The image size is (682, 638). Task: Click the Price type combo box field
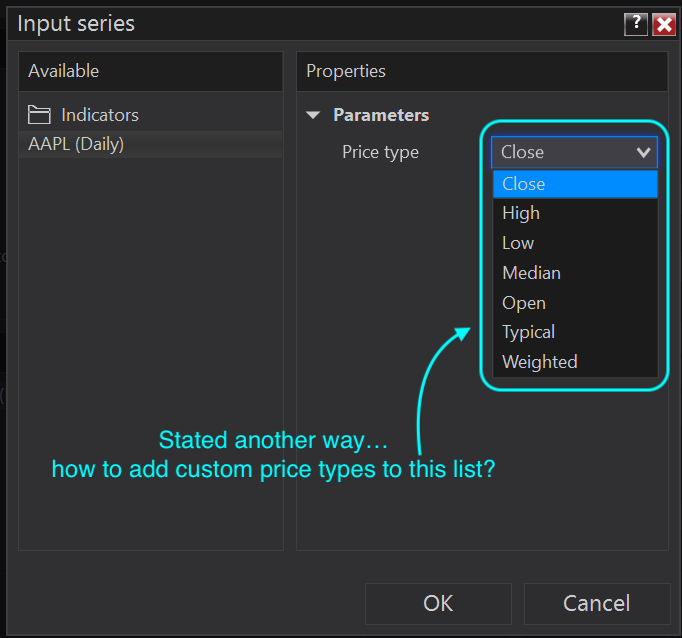560,152
